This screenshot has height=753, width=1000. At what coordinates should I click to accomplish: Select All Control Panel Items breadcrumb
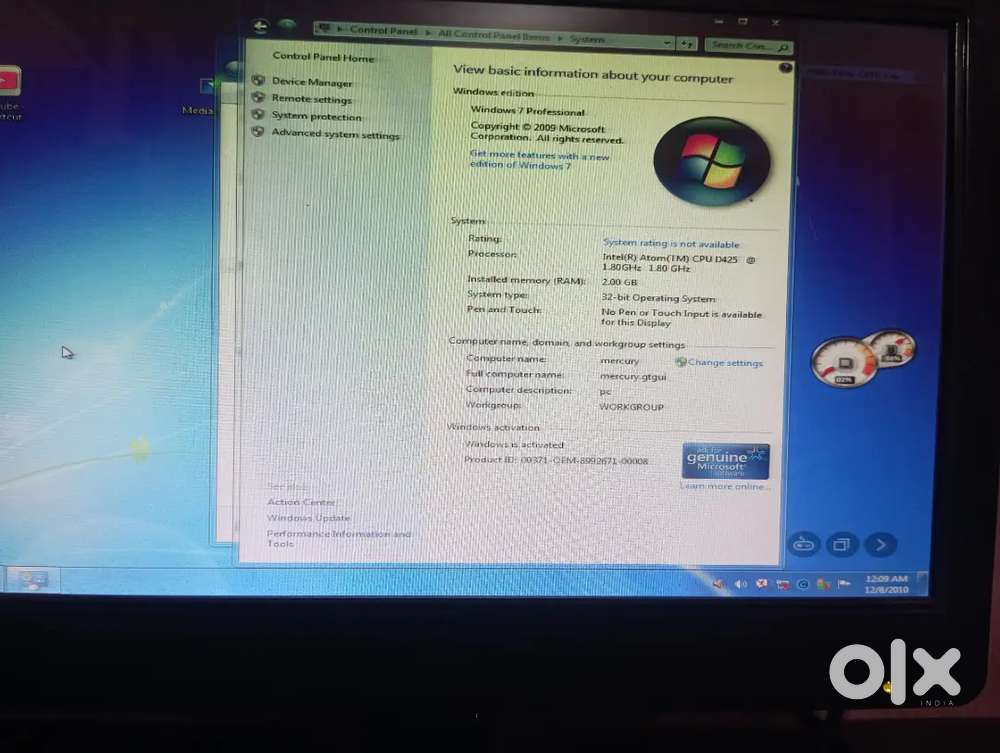pos(494,35)
